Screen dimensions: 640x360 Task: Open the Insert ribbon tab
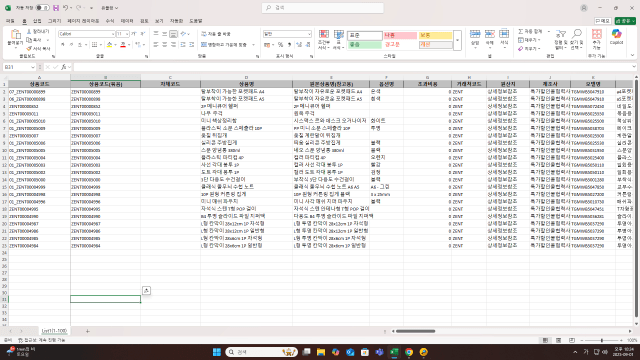click(x=37, y=21)
